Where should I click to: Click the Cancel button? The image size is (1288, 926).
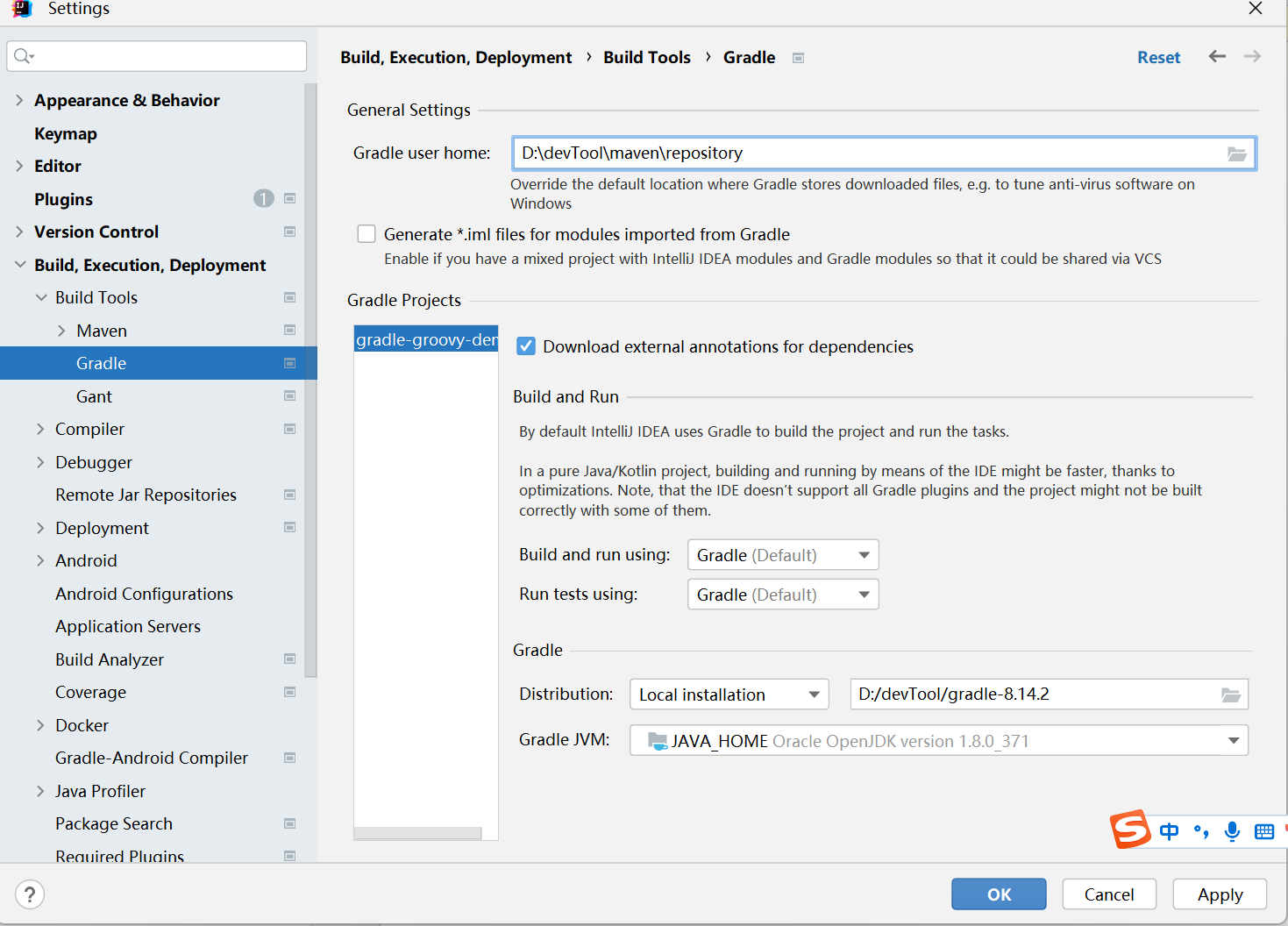click(x=1109, y=894)
